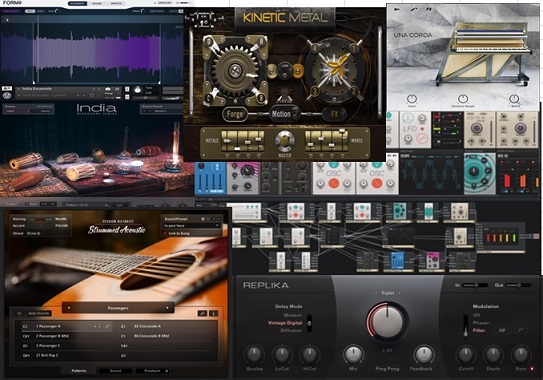Click the Master knob in Kinetic Metal

click(284, 140)
